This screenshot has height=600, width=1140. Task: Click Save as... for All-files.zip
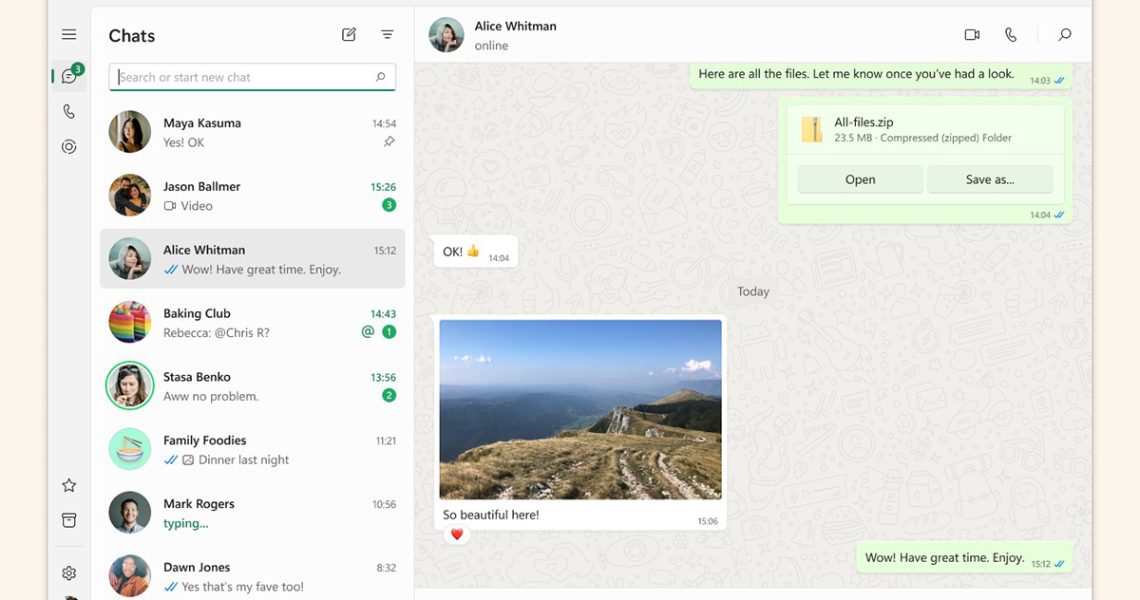point(990,179)
